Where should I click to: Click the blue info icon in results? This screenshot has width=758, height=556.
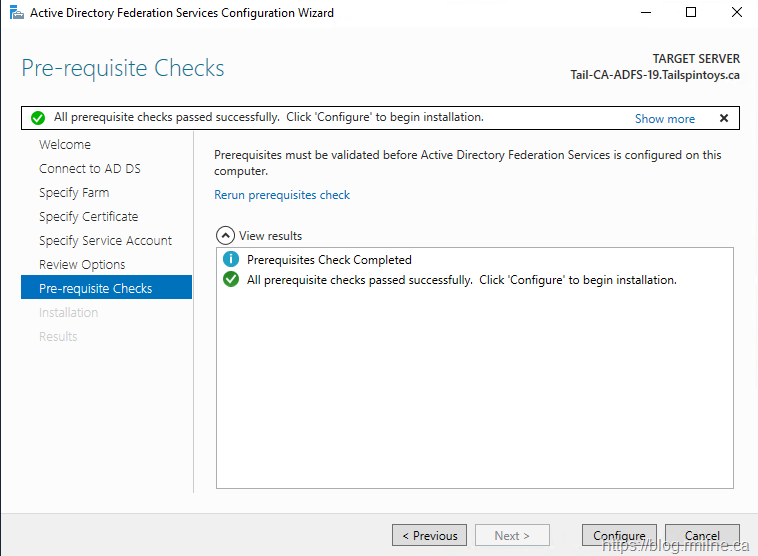(x=231, y=260)
